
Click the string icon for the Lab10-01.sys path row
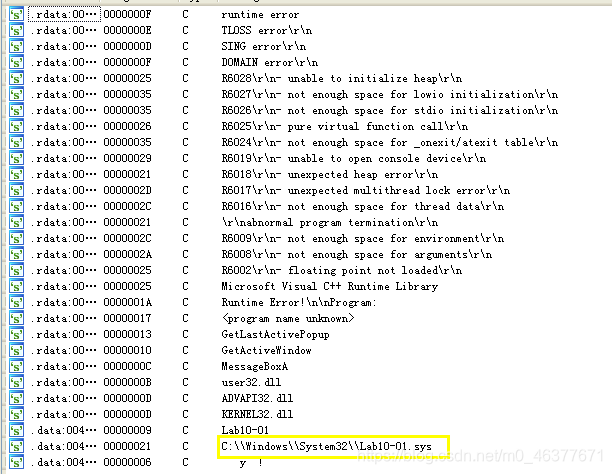pos(16,447)
